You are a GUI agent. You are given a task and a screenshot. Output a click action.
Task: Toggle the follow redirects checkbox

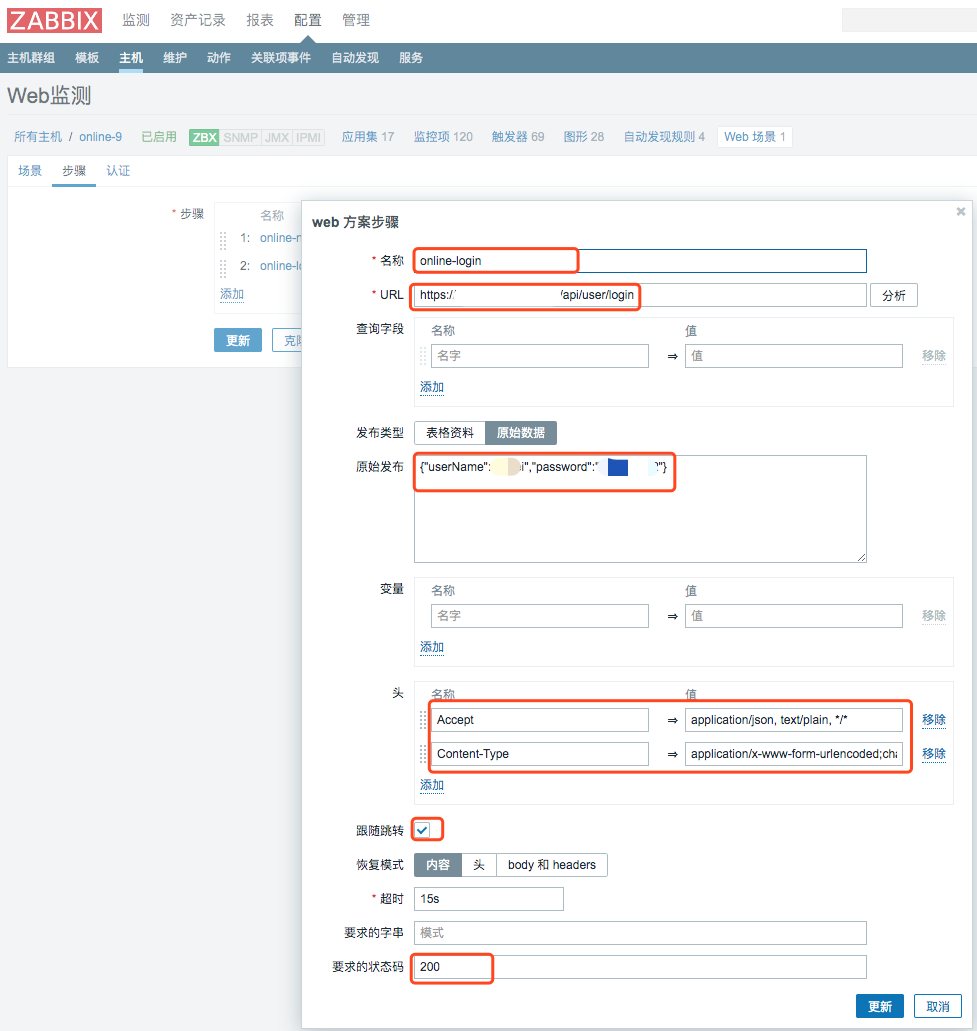423,830
